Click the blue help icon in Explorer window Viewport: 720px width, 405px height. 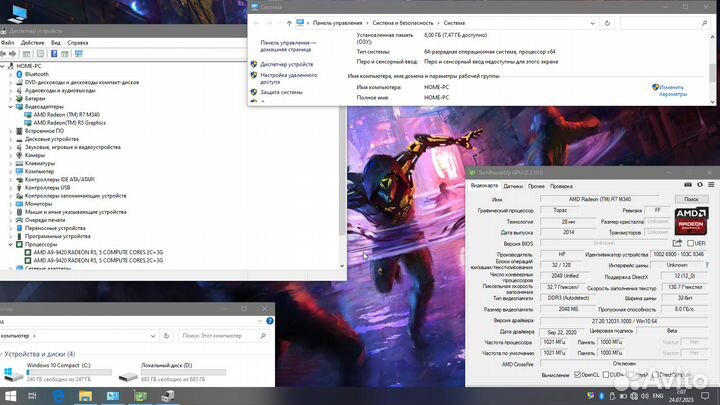(270, 321)
